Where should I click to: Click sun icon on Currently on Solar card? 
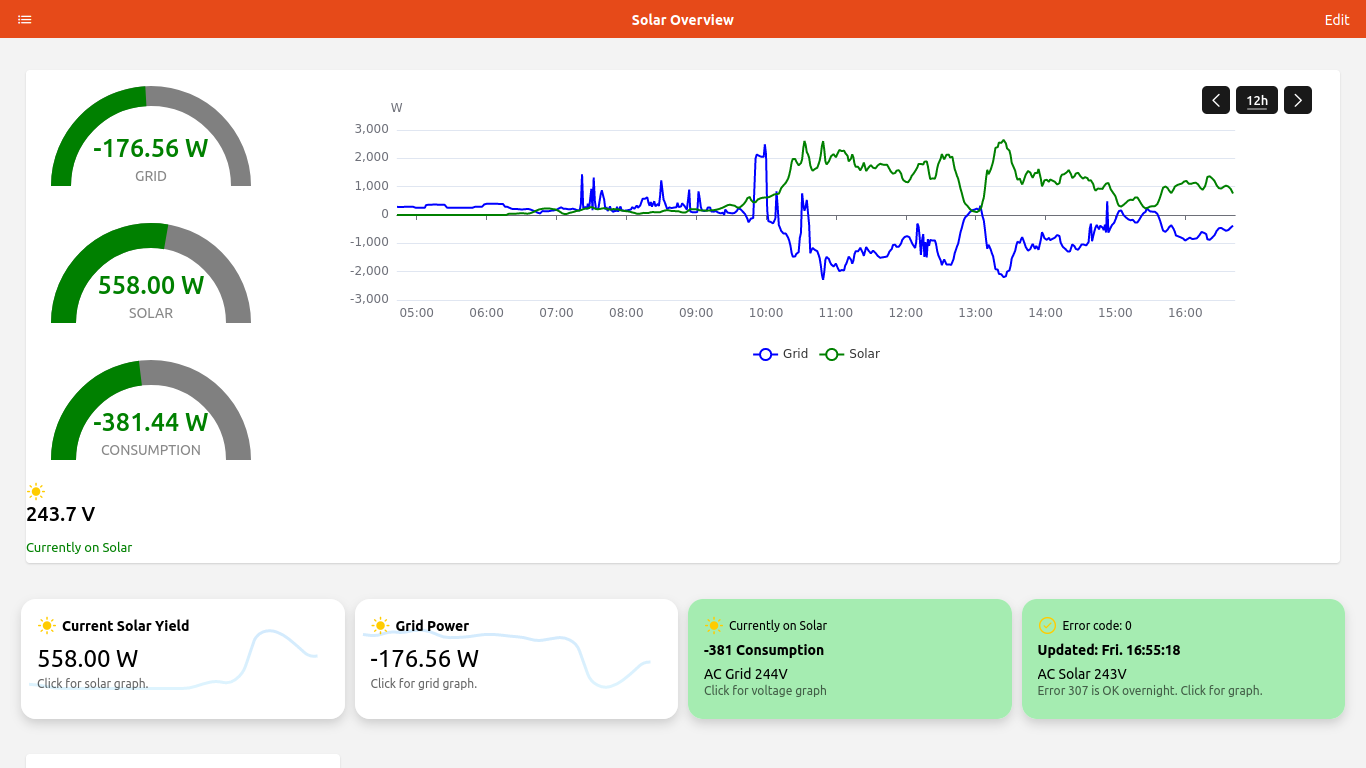click(713, 626)
